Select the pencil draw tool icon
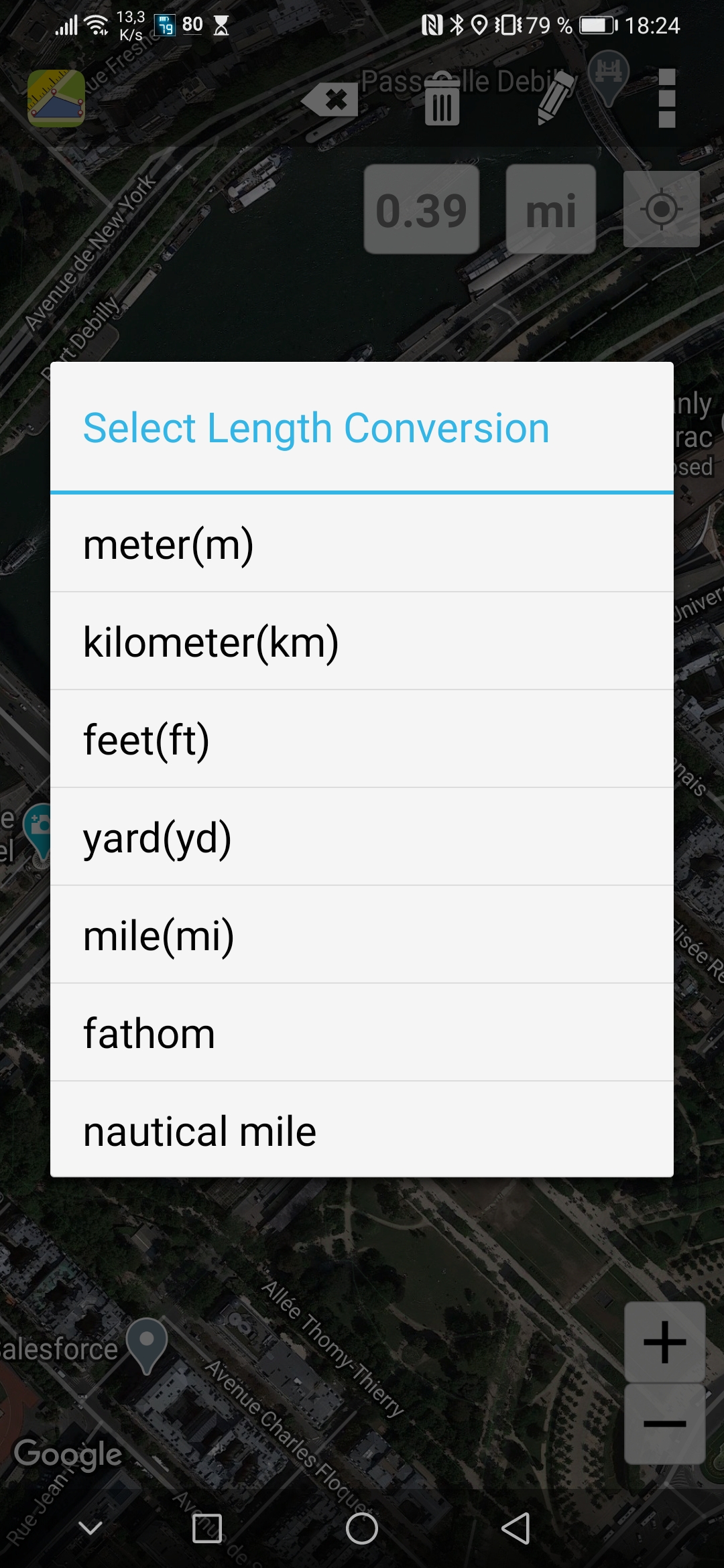 (556, 98)
